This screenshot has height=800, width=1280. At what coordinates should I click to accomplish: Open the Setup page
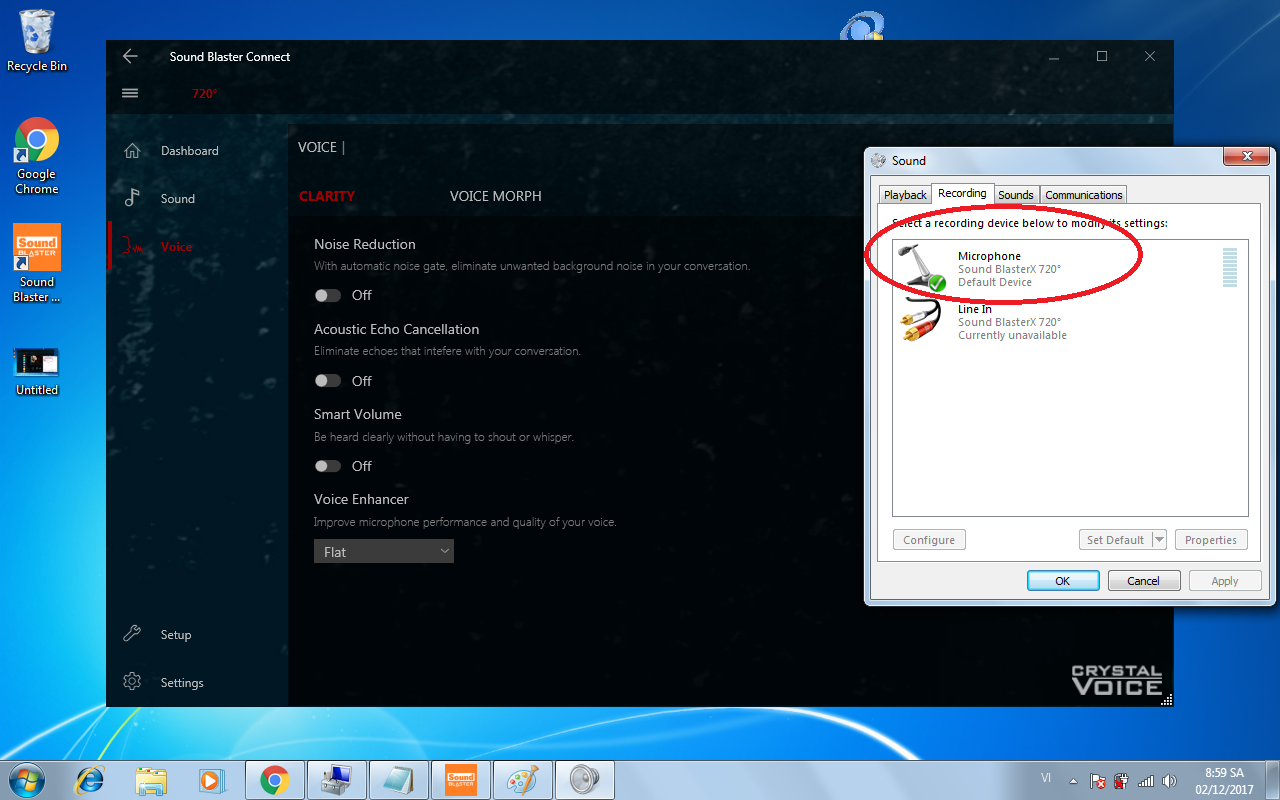(x=175, y=635)
